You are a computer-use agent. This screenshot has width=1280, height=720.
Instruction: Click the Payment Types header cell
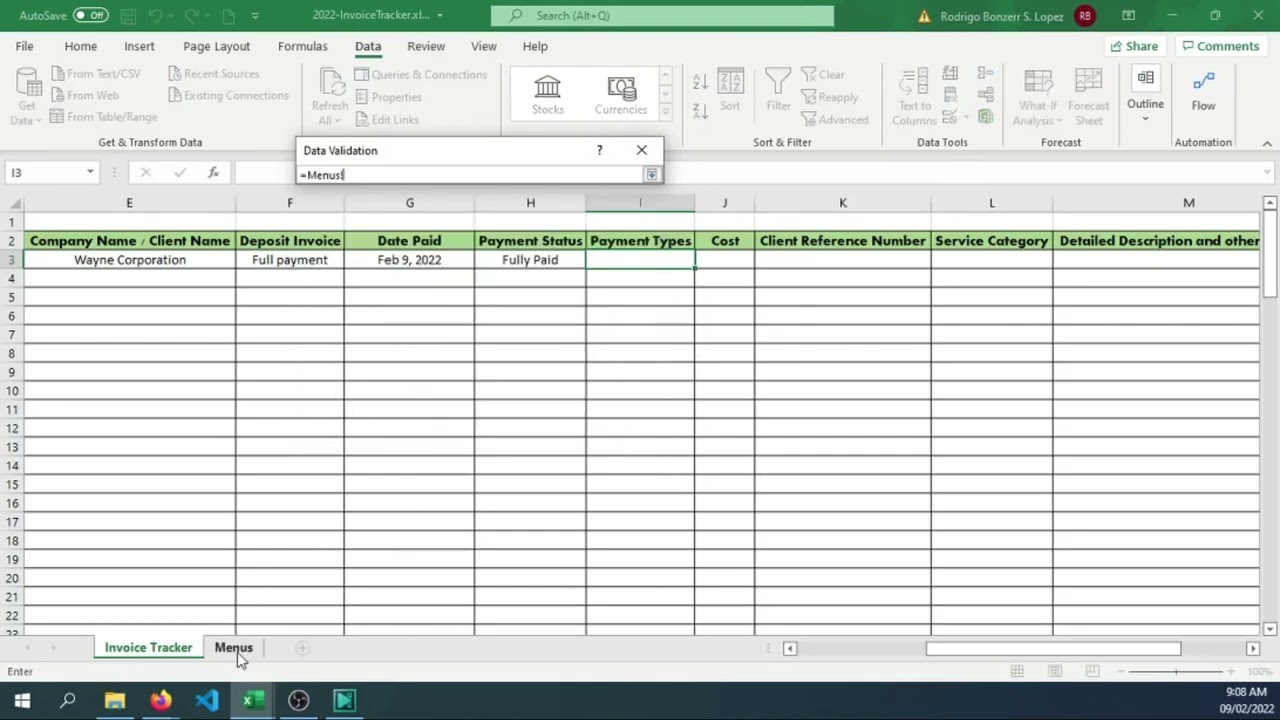tap(640, 241)
